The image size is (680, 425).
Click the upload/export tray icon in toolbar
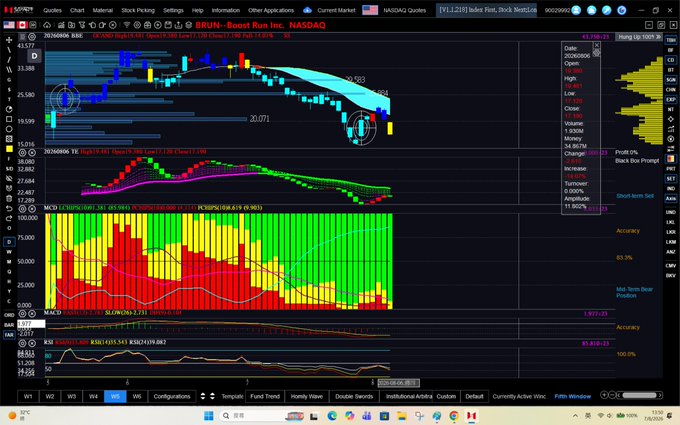(x=178, y=25)
